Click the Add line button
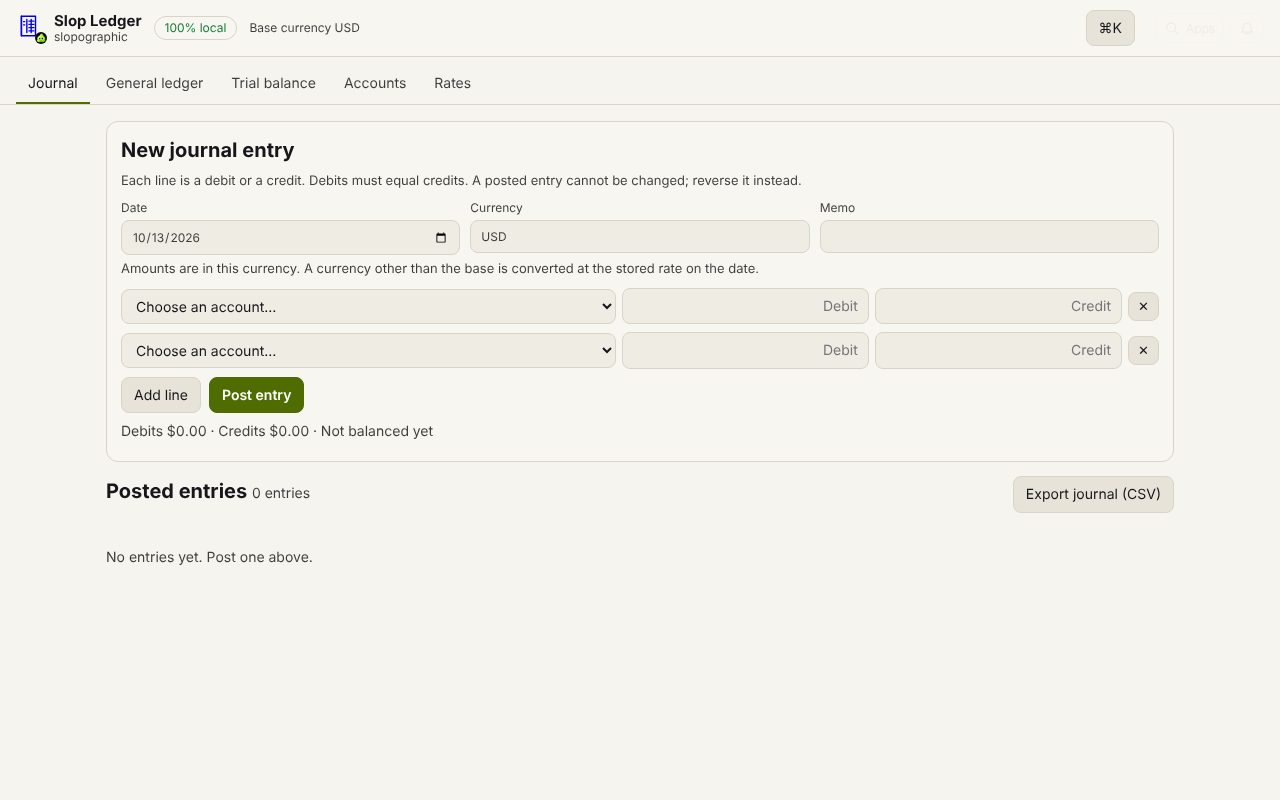 (x=161, y=395)
